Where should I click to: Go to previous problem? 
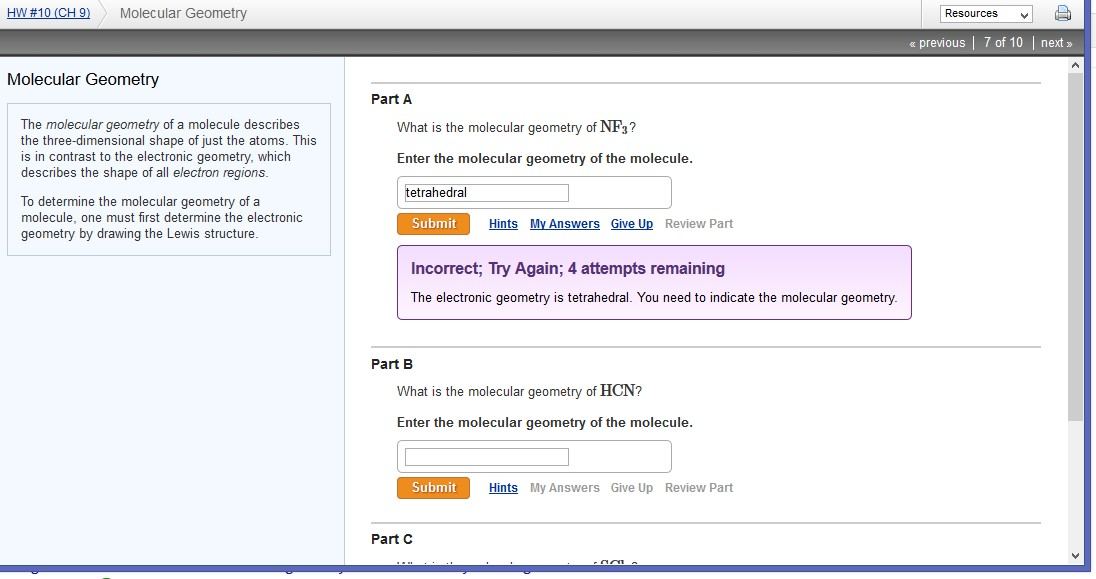[x=937, y=43]
